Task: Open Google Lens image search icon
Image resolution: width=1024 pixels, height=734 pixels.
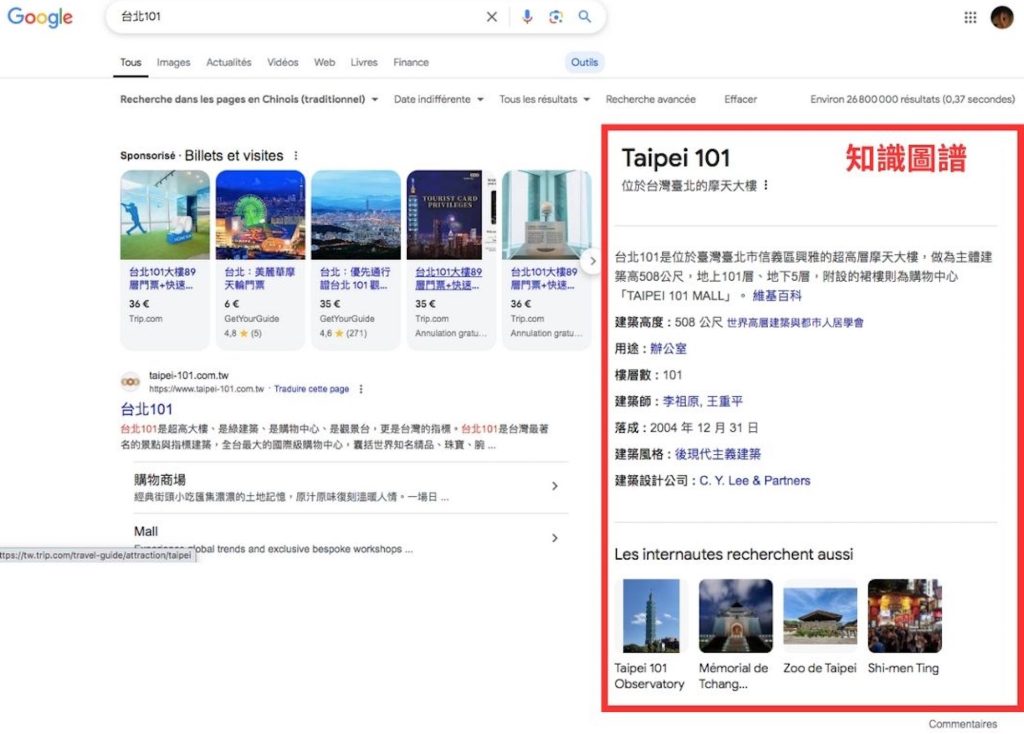Action: click(556, 17)
